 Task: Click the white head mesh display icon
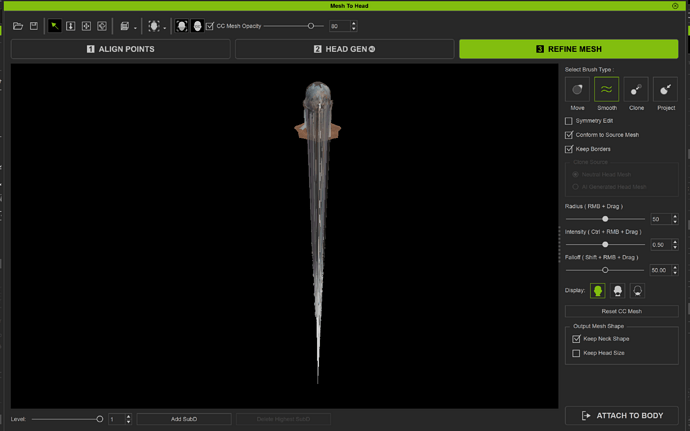[x=197, y=26]
